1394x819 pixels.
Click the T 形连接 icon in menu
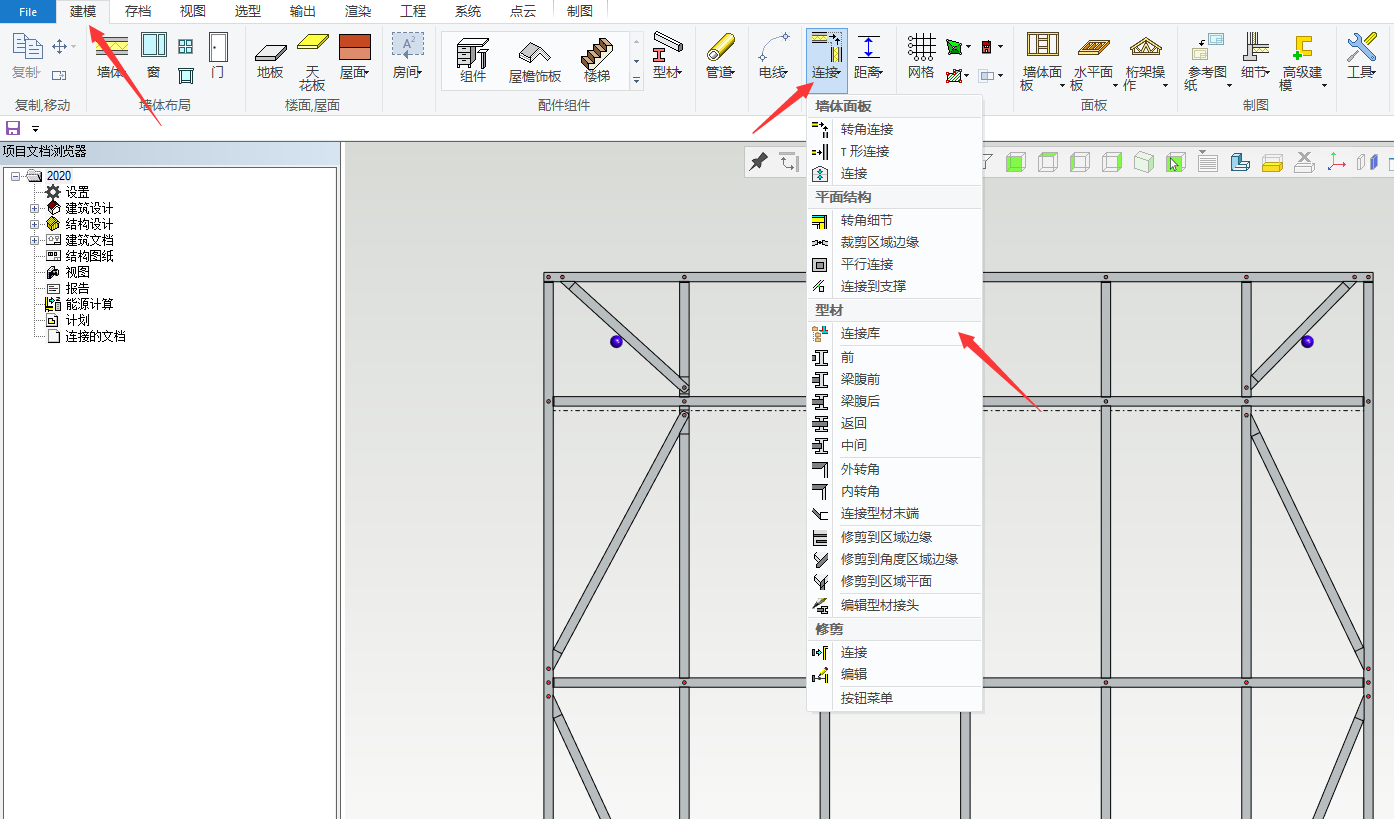820,151
